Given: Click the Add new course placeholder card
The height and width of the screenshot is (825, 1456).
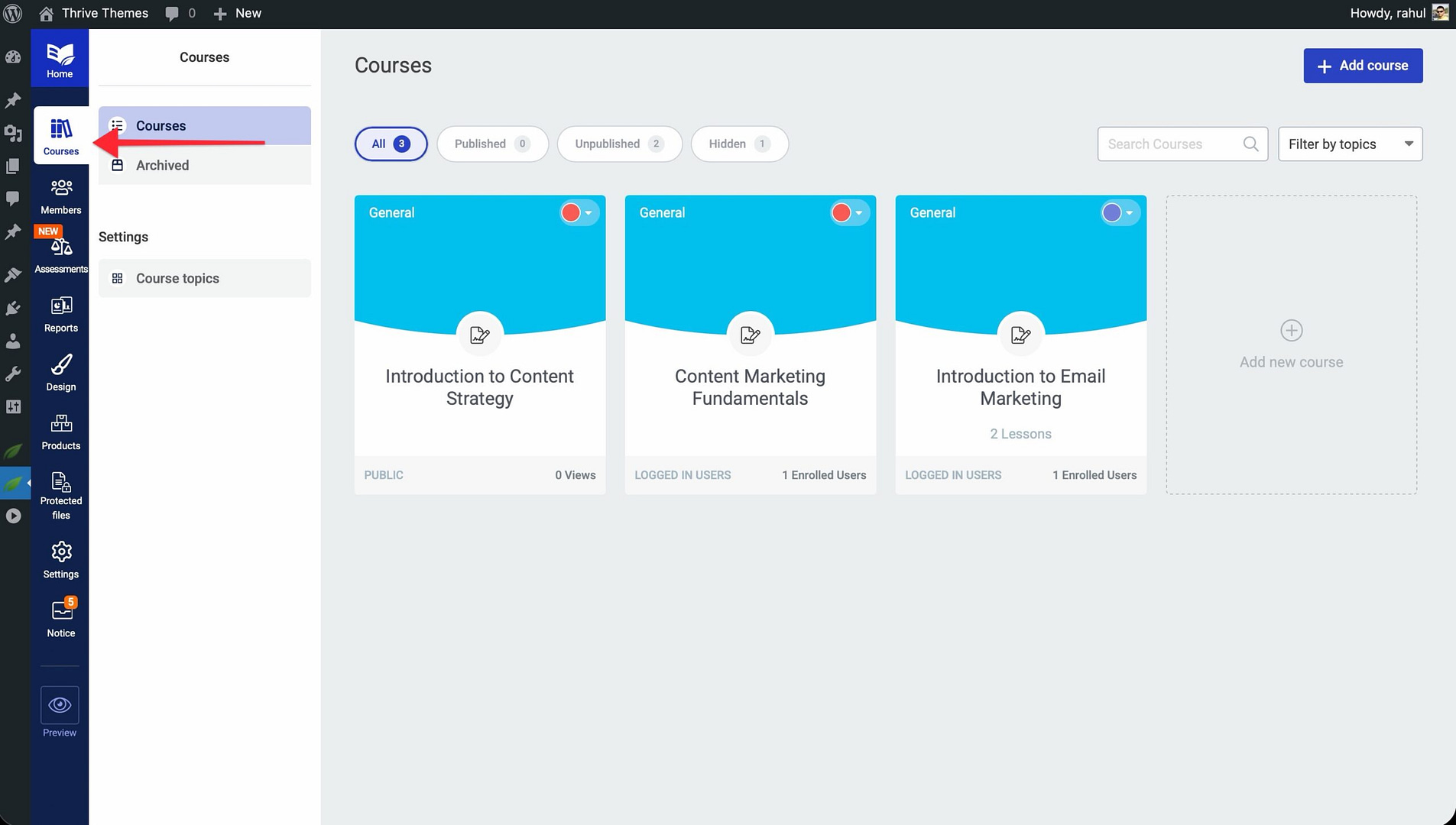Looking at the screenshot, I should (x=1291, y=345).
